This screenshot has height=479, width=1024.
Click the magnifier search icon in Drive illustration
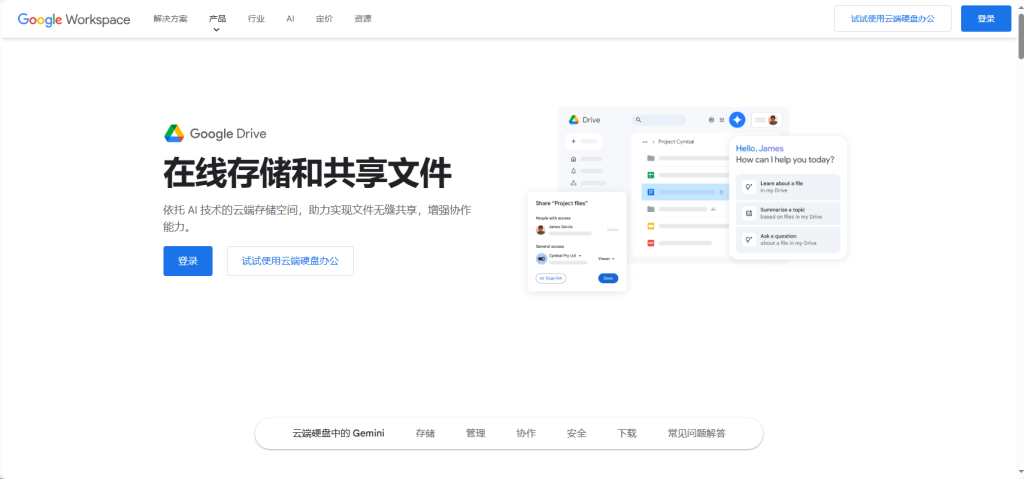(639, 120)
